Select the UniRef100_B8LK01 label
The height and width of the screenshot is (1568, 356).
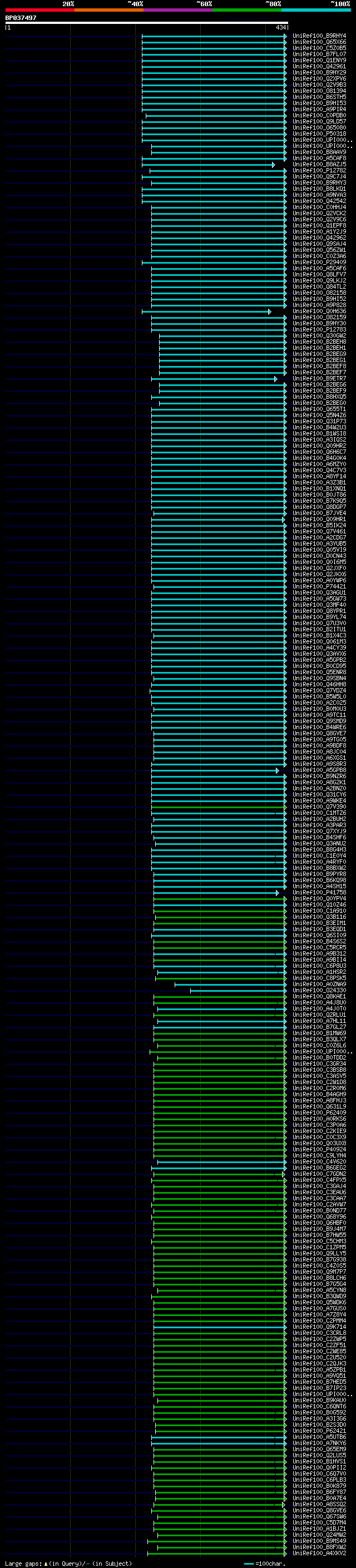319,189
